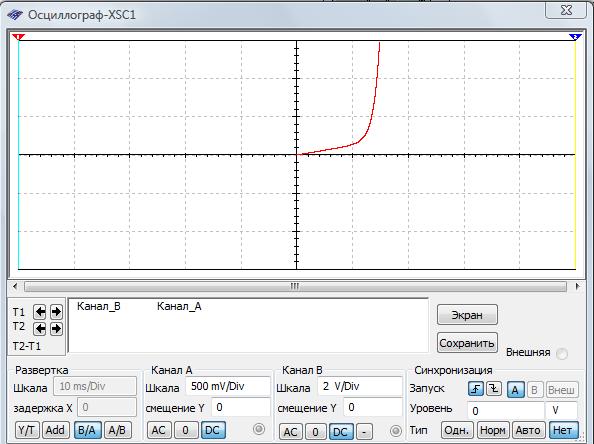Set trigger type to Норм
The image size is (594, 444).
pos(492,430)
